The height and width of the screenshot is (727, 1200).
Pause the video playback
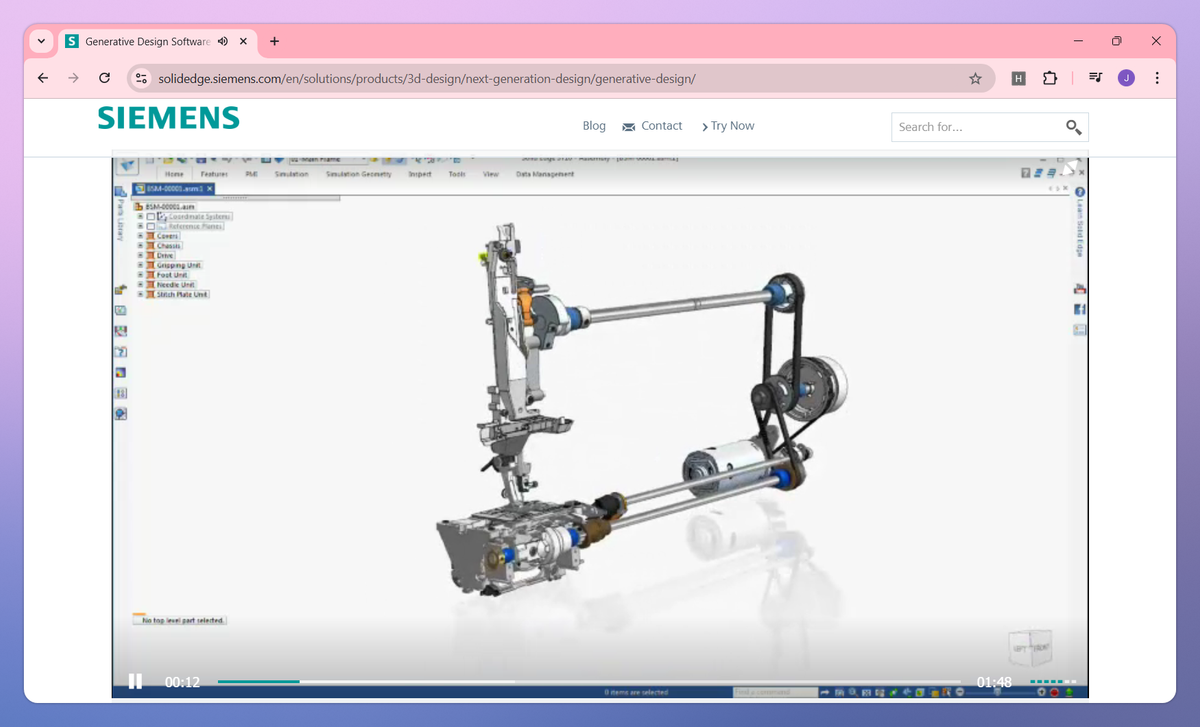[135, 681]
